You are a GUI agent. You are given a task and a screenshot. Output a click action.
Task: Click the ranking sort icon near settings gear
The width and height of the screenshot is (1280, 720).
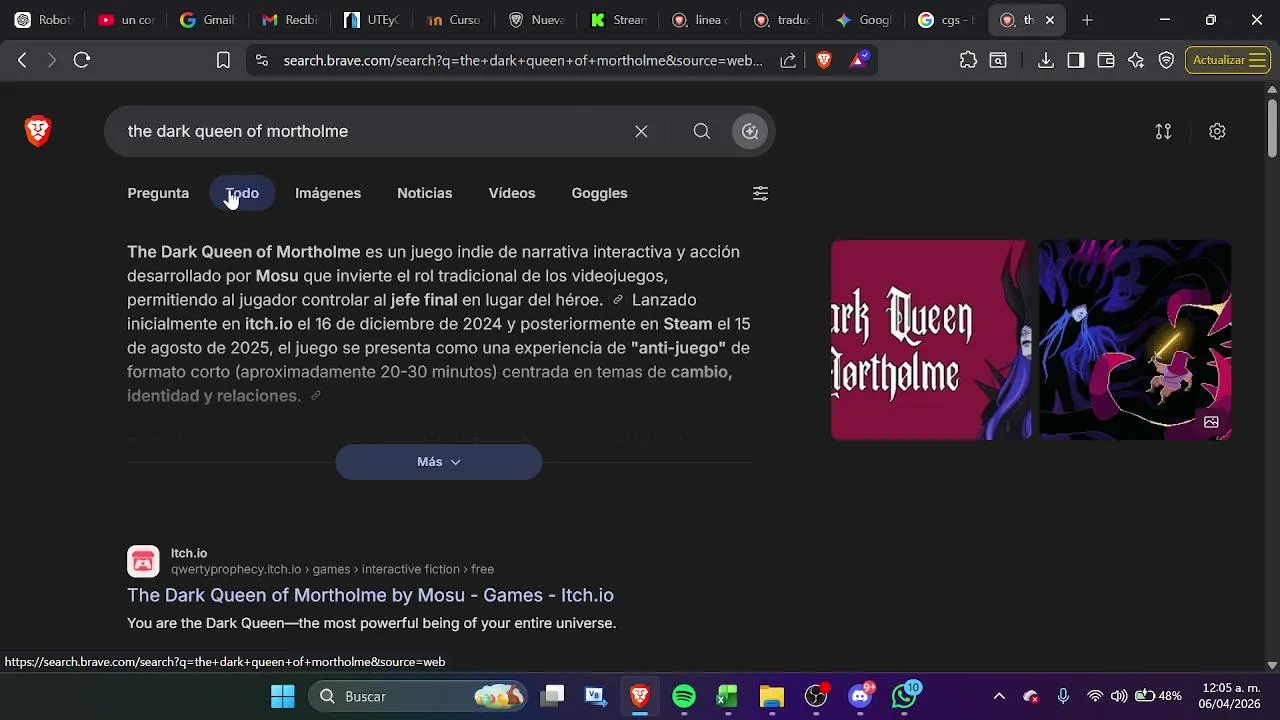coord(1163,131)
